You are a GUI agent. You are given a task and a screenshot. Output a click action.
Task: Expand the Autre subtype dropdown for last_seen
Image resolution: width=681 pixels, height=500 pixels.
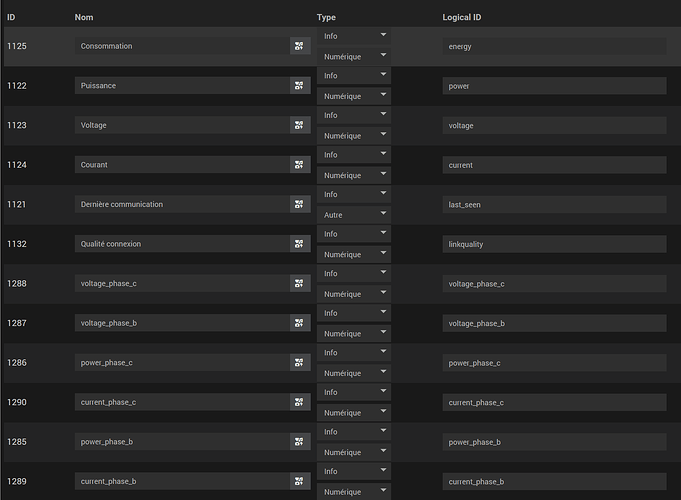click(x=353, y=214)
